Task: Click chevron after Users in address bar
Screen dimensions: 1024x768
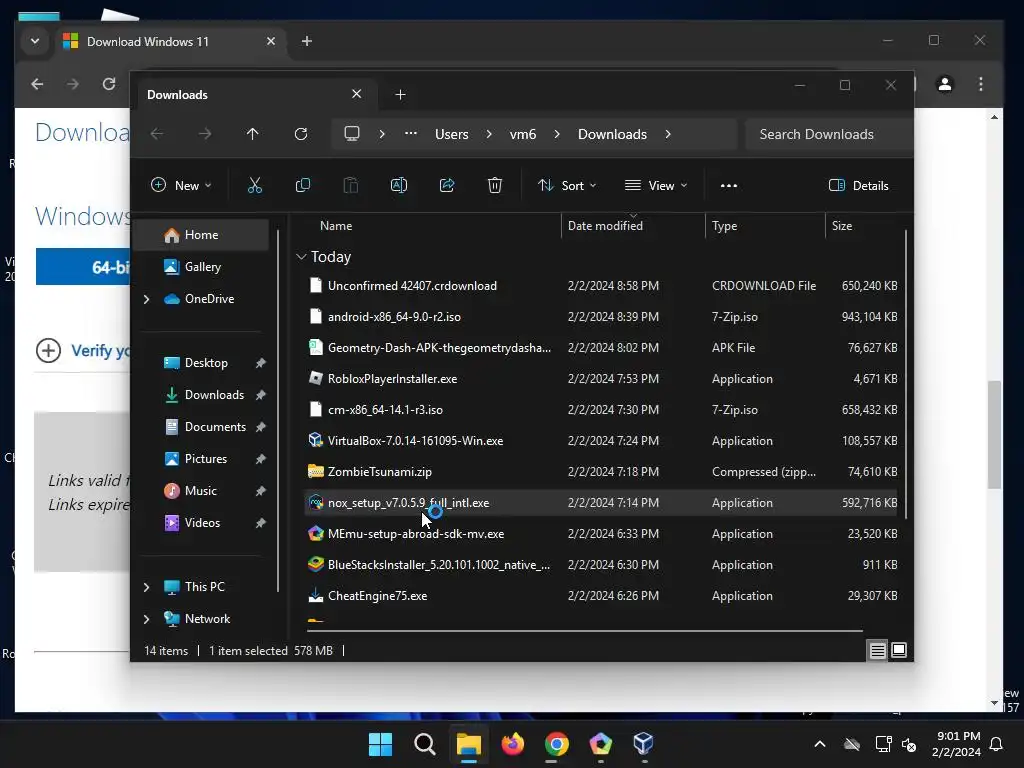Action: tap(489, 134)
